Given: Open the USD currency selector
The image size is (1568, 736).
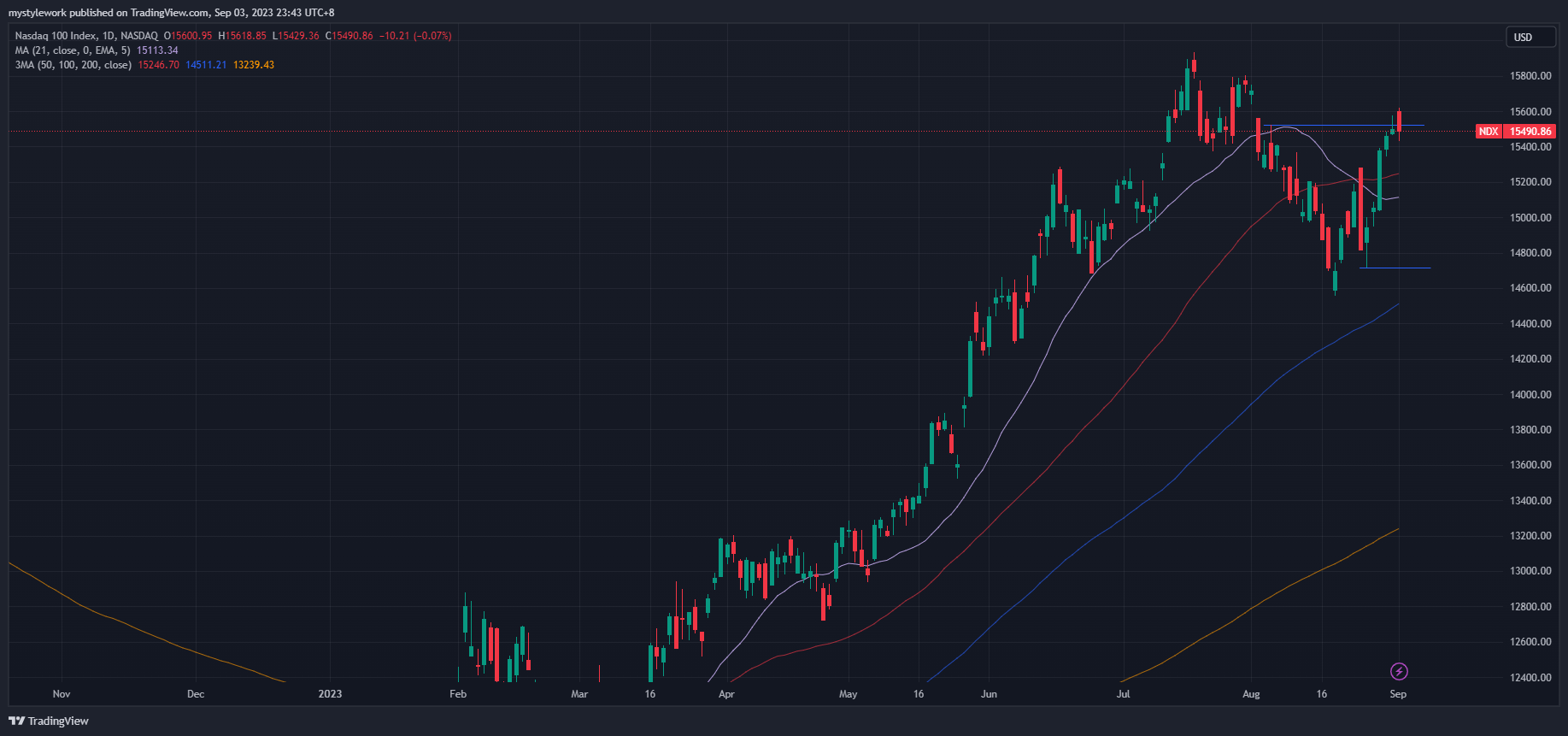Looking at the screenshot, I should coord(1530,37).
